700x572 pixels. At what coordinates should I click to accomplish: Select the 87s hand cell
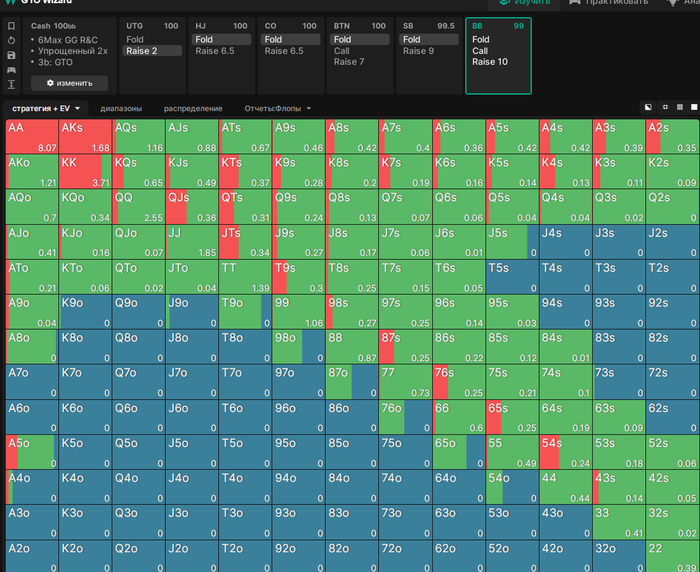pos(405,347)
